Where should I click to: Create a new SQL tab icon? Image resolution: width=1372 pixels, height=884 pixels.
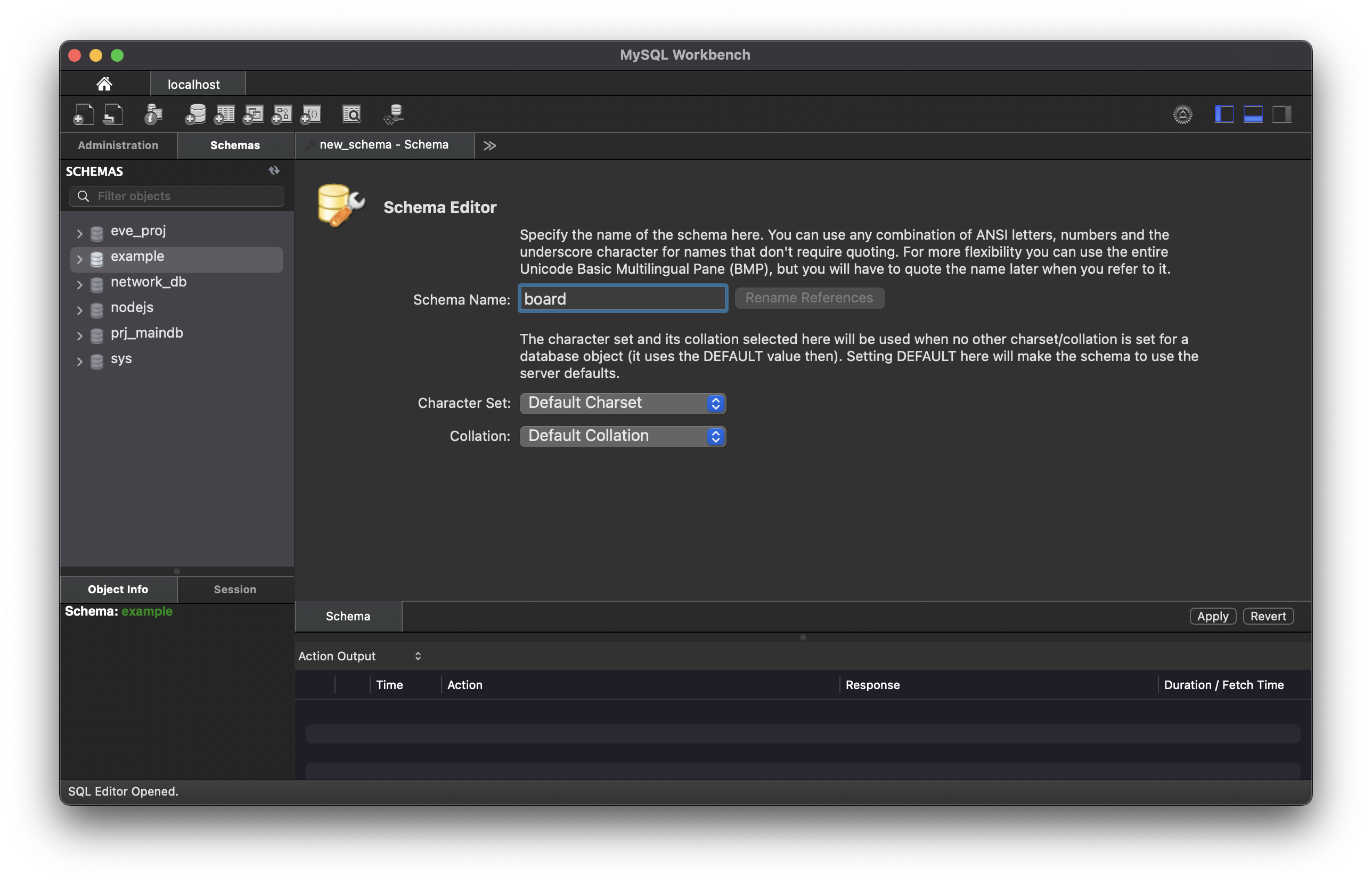pos(83,114)
